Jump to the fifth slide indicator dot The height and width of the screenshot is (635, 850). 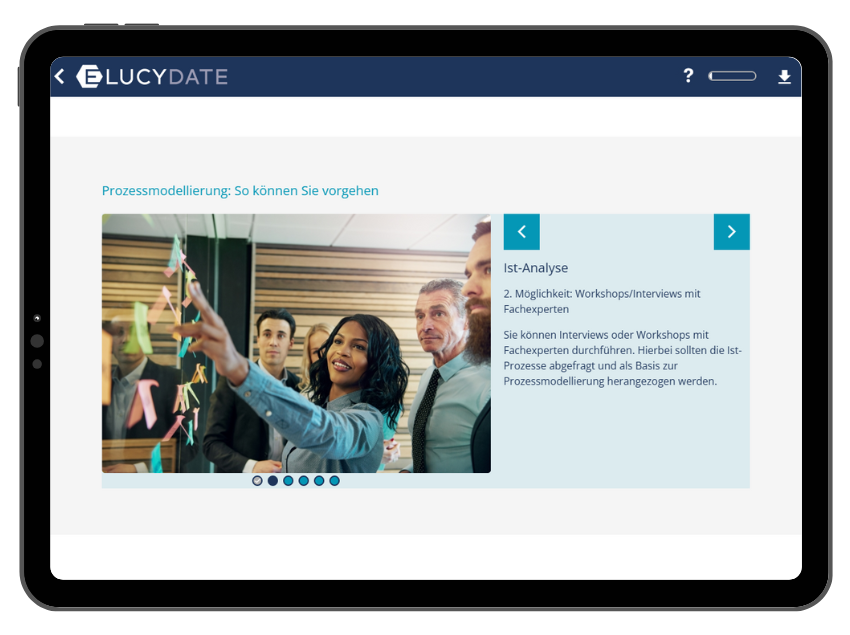tap(319, 481)
